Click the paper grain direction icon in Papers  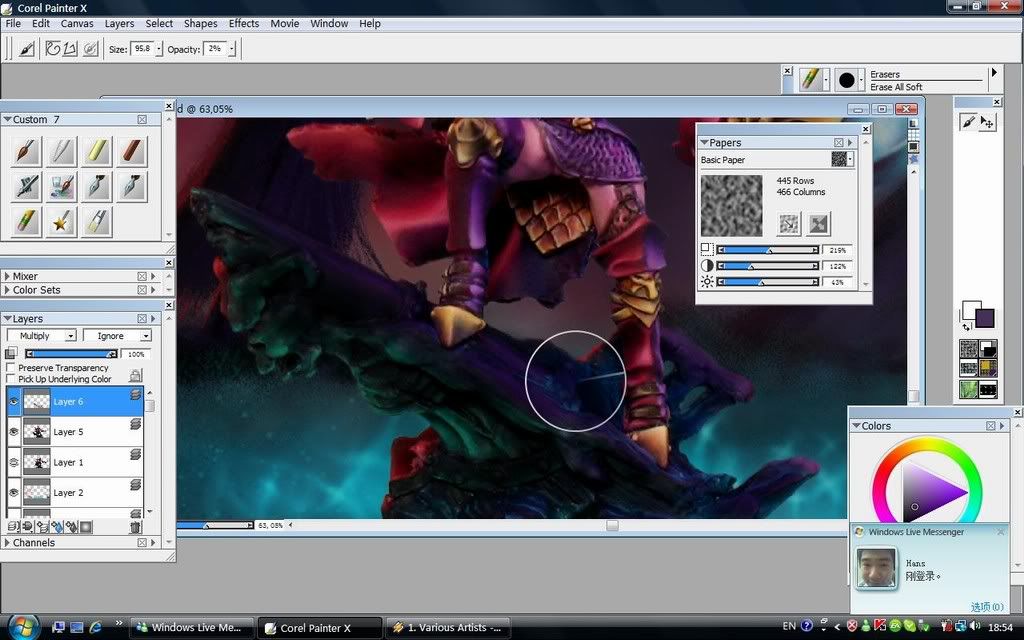(x=790, y=224)
